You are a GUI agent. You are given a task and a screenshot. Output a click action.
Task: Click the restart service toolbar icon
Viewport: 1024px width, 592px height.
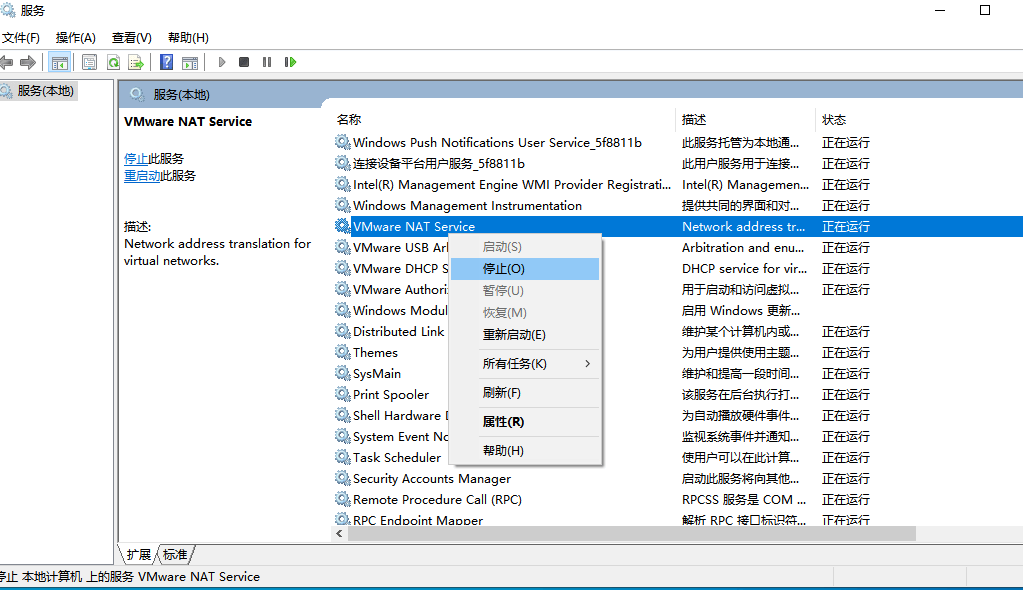[x=290, y=62]
